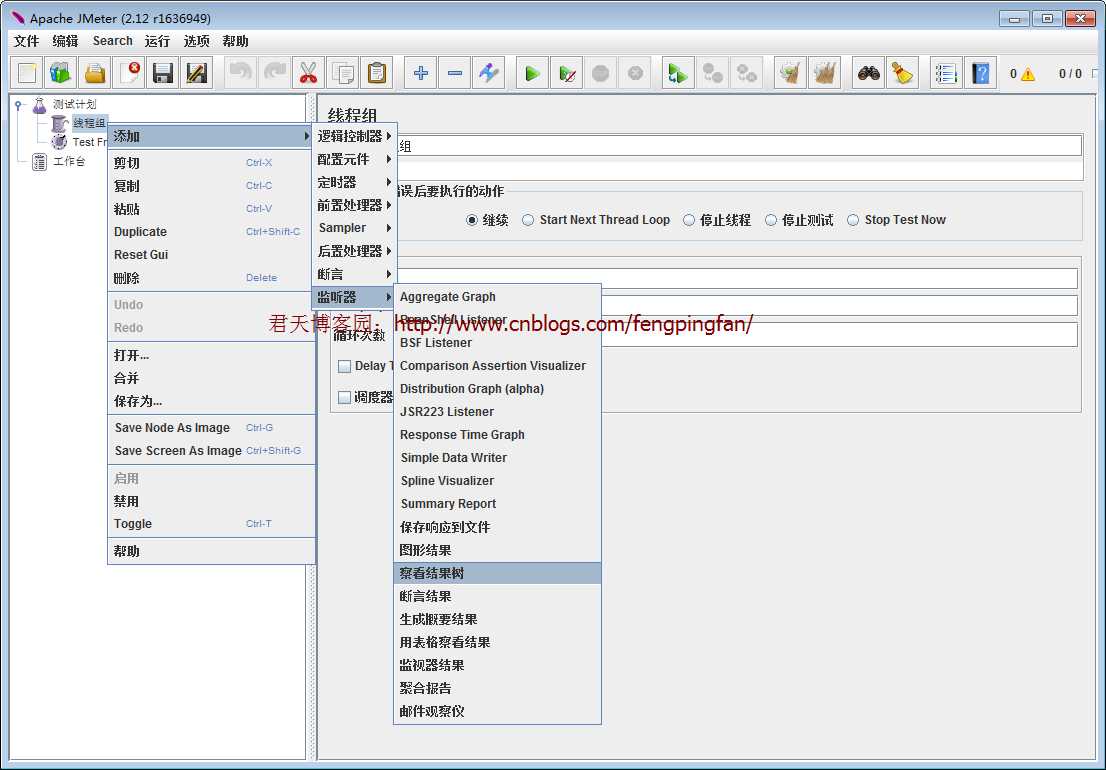Screen dimensions: 1106x770
Task: Click Save Node As Image entry
Action: click(x=211, y=427)
